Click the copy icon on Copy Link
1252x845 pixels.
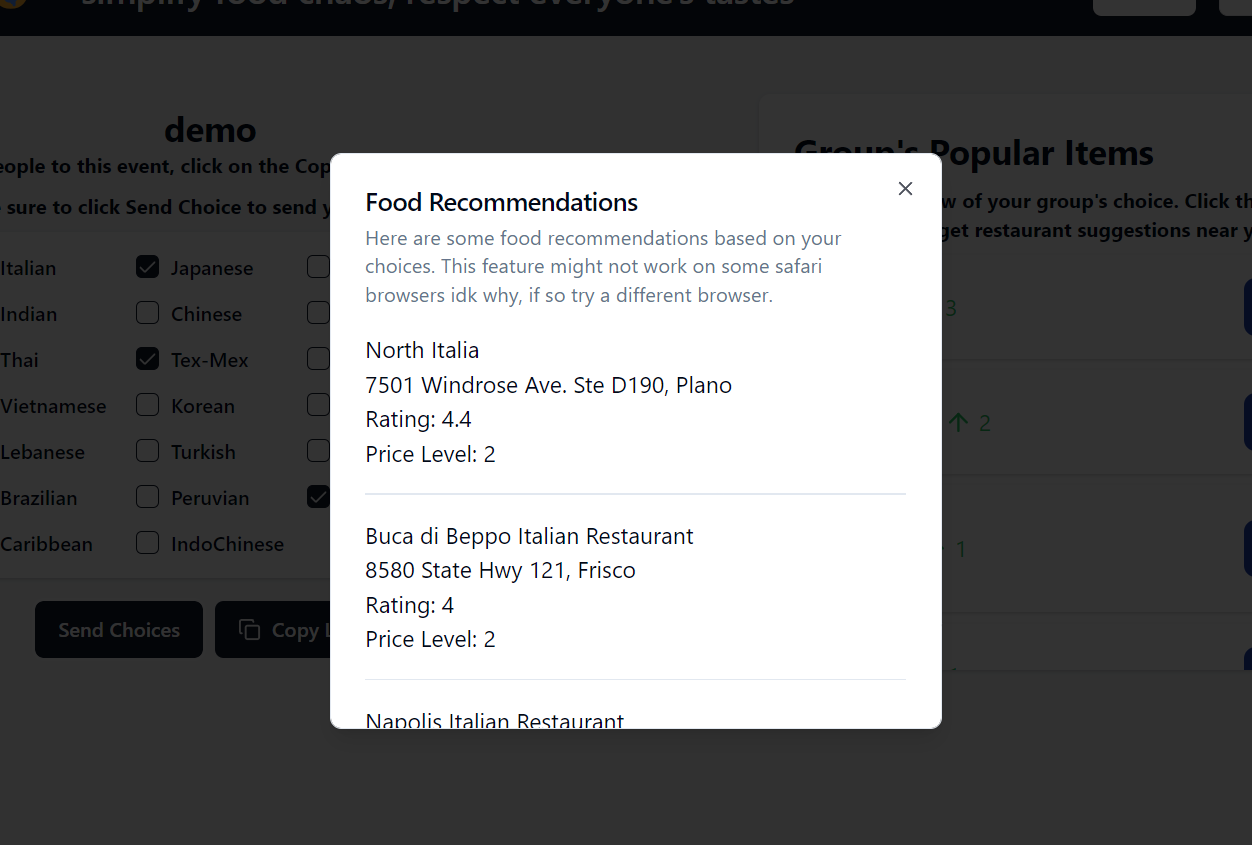click(x=249, y=629)
